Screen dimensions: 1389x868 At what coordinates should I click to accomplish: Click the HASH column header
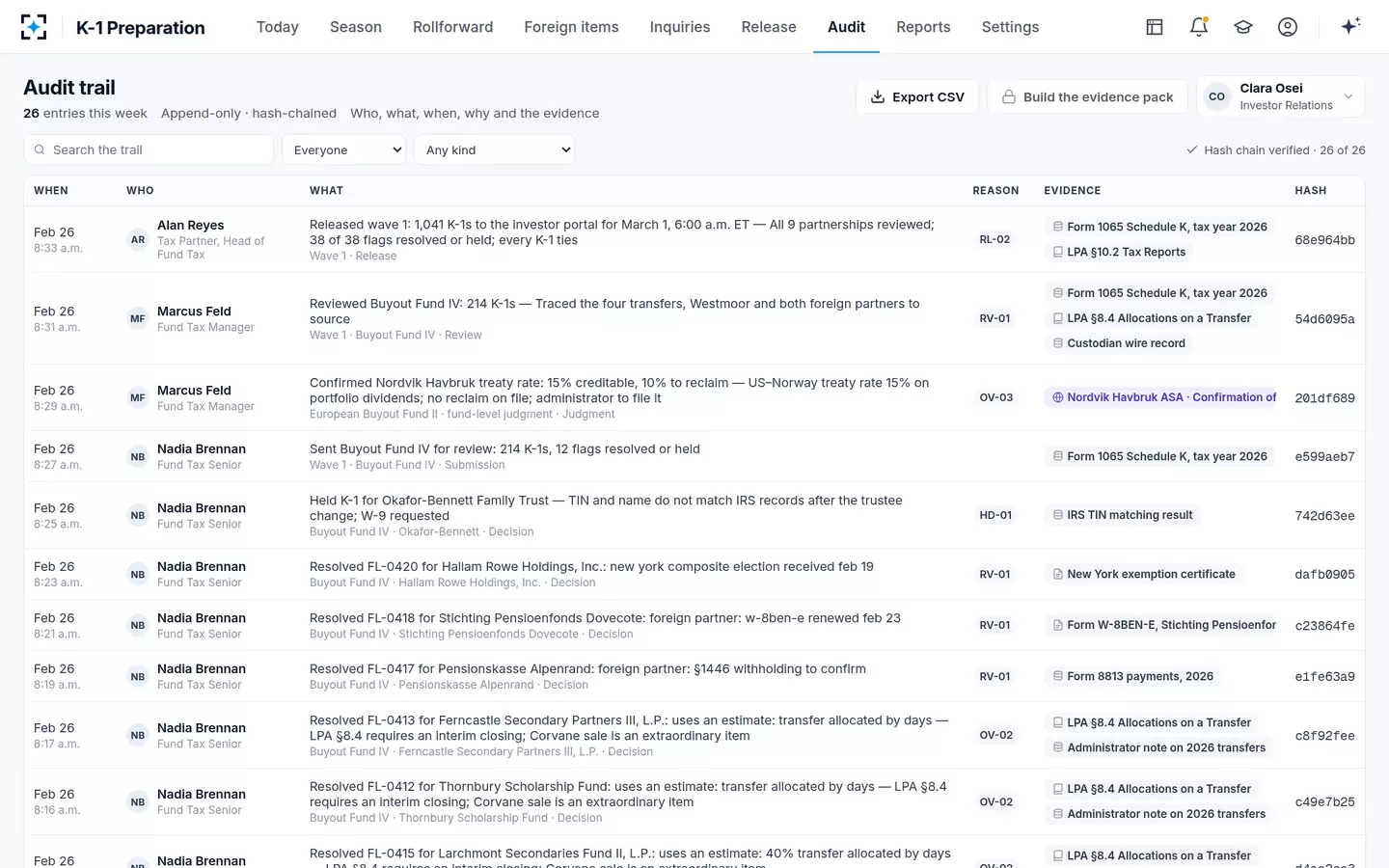point(1310,191)
